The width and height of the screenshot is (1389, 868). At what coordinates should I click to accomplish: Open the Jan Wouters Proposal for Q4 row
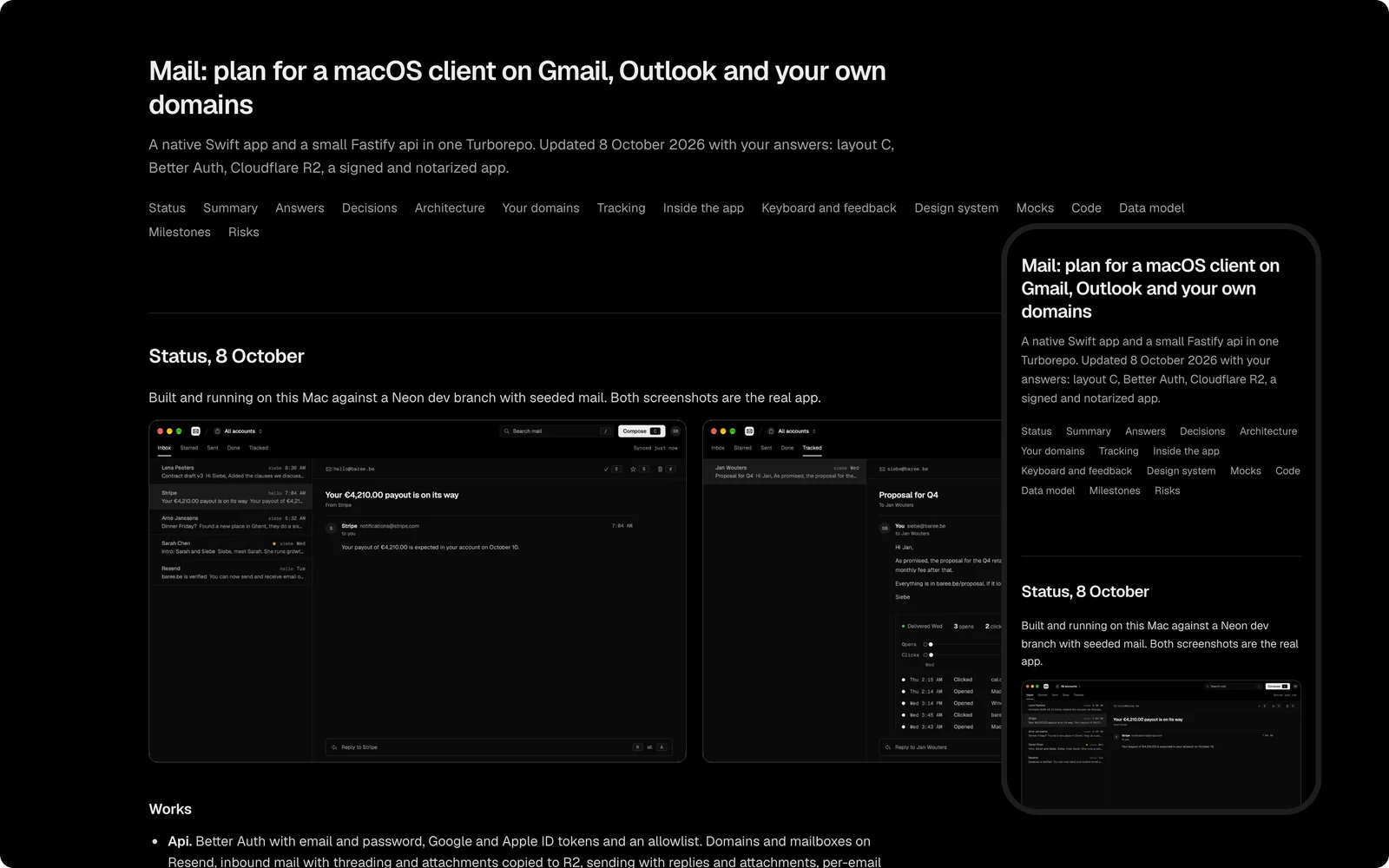click(787, 471)
